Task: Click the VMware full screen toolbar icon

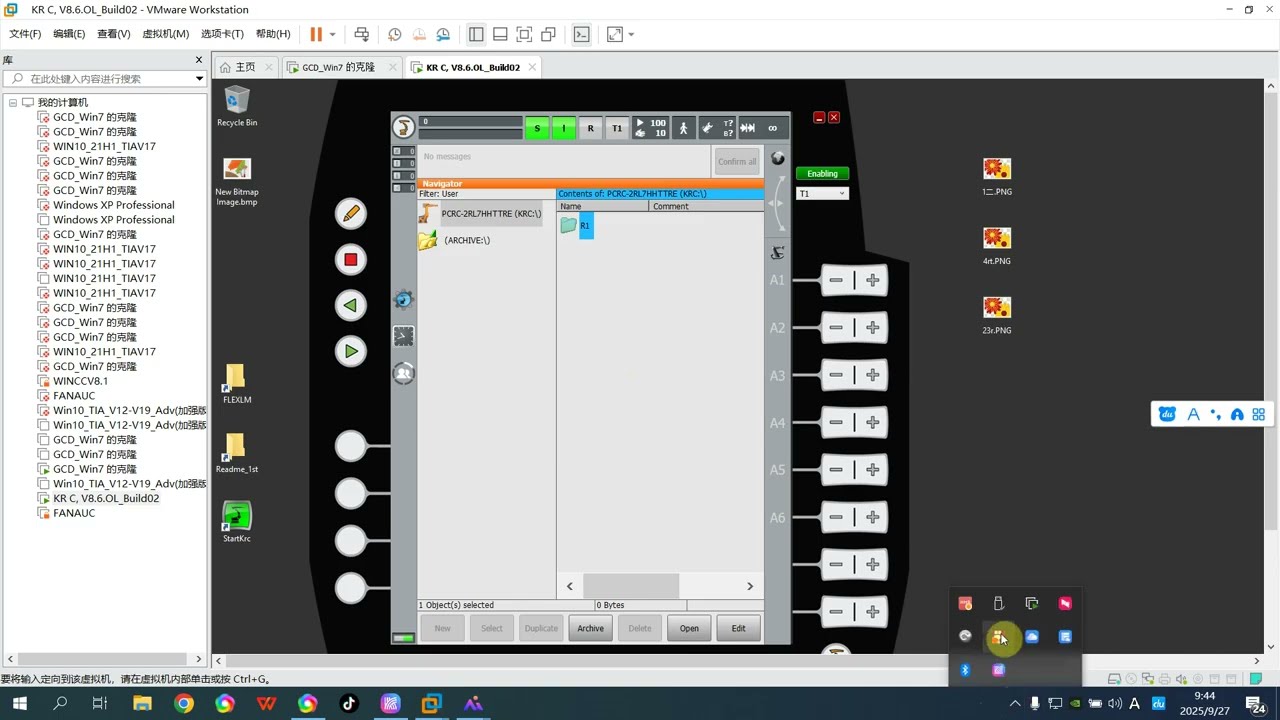Action: coord(524,34)
